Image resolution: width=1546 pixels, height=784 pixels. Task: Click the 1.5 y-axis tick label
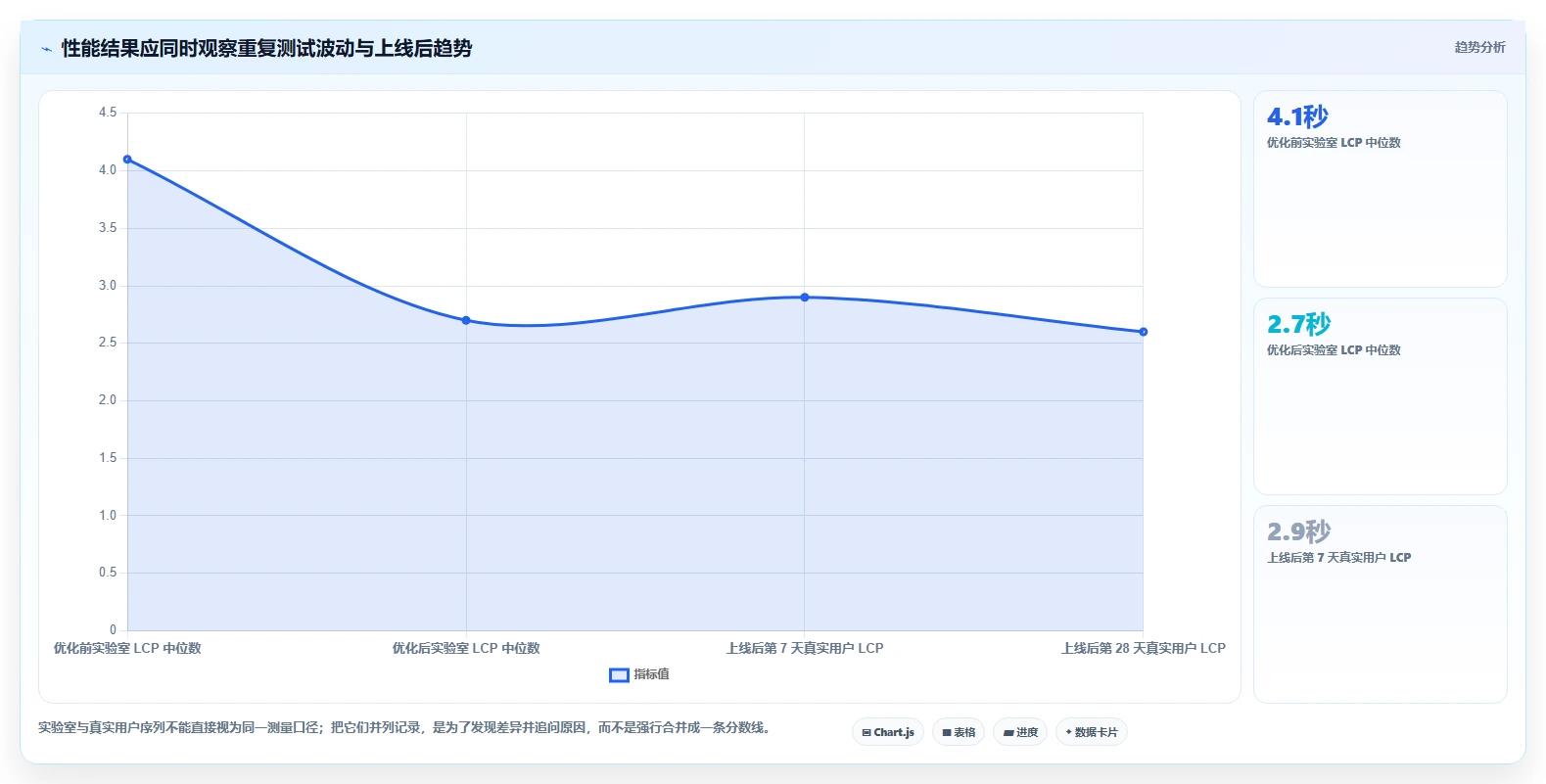(x=108, y=458)
